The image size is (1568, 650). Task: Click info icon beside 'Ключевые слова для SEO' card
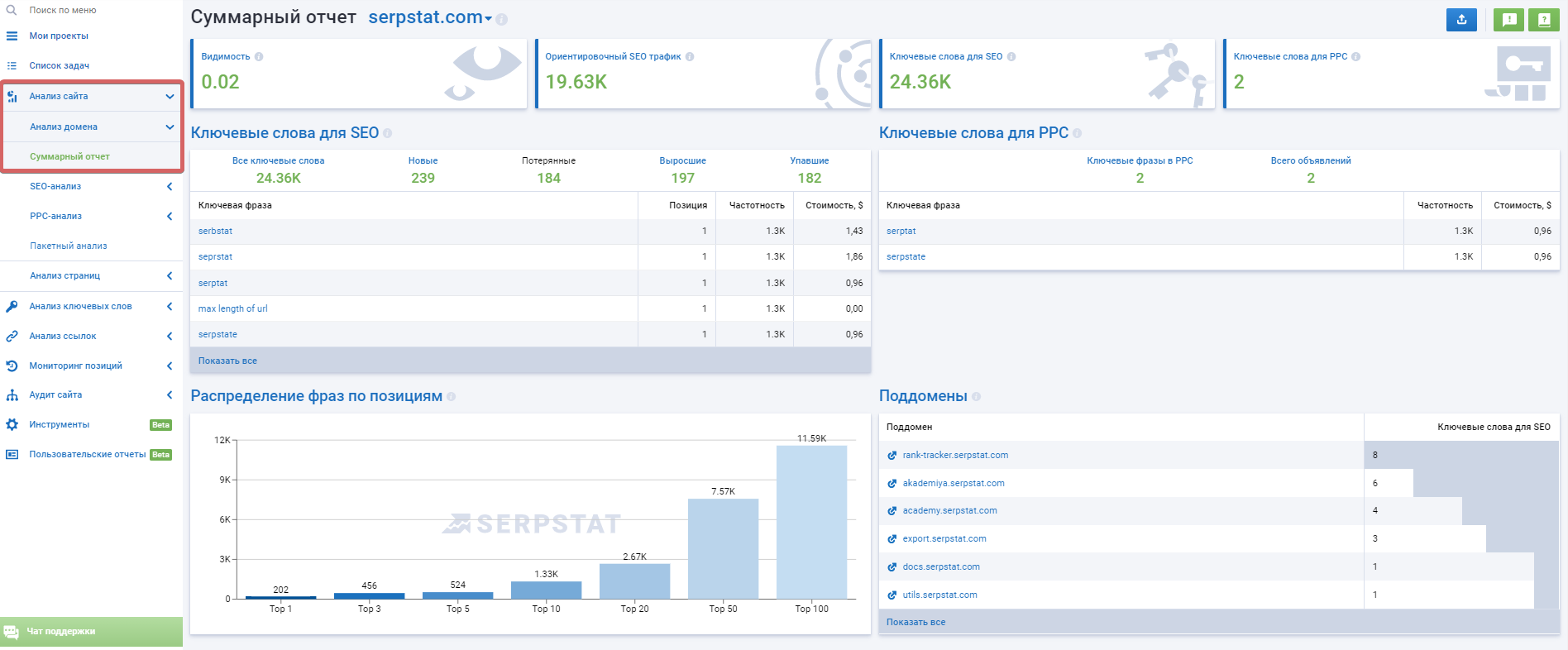[x=1011, y=57]
